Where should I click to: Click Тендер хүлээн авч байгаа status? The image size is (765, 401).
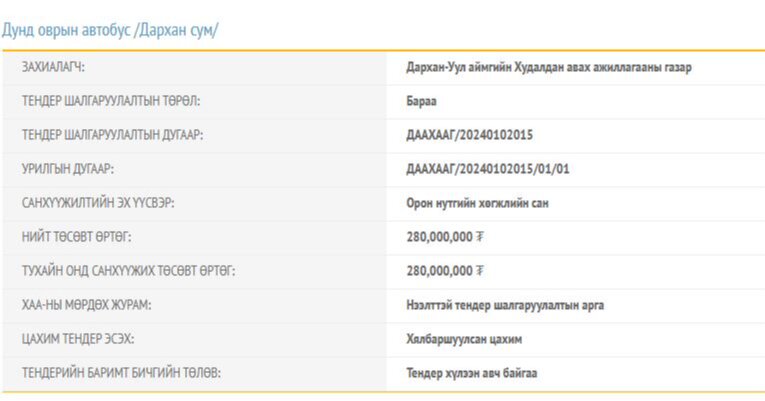pyautogui.click(x=471, y=373)
